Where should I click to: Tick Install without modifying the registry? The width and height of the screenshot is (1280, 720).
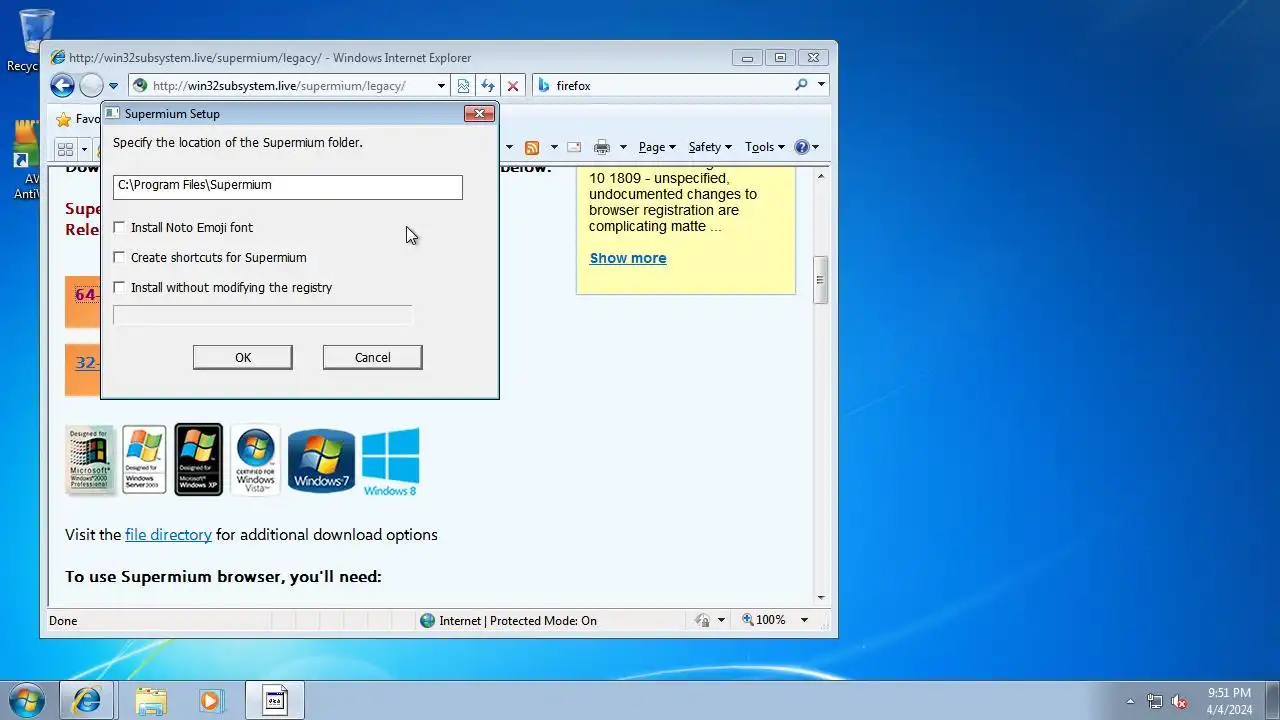point(120,288)
